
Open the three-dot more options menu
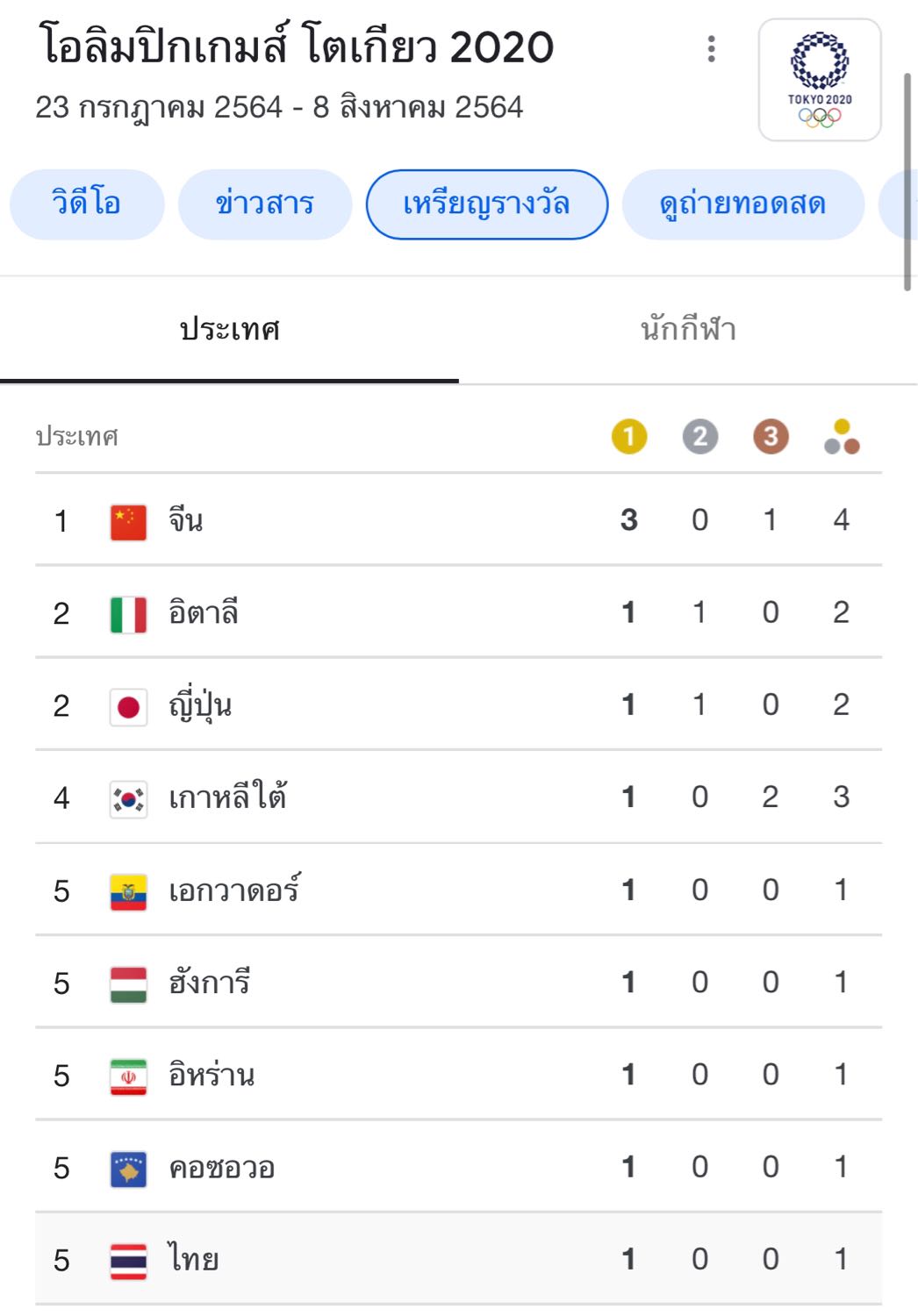click(711, 49)
